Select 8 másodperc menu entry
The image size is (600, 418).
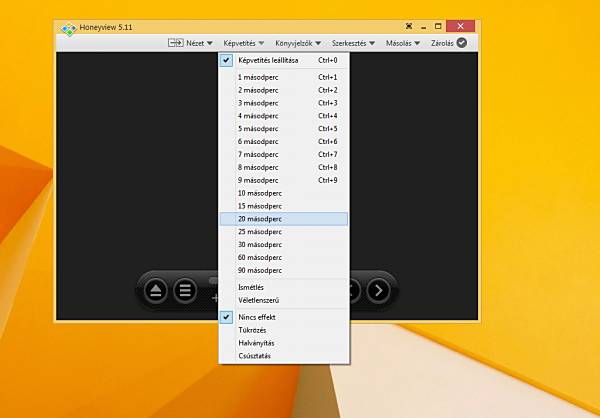[x=284, y=168]
